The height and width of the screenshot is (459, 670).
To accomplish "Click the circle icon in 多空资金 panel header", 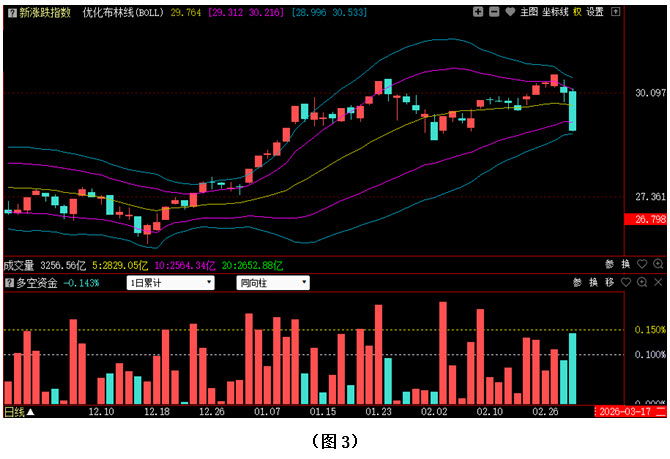I will (641, 283).
